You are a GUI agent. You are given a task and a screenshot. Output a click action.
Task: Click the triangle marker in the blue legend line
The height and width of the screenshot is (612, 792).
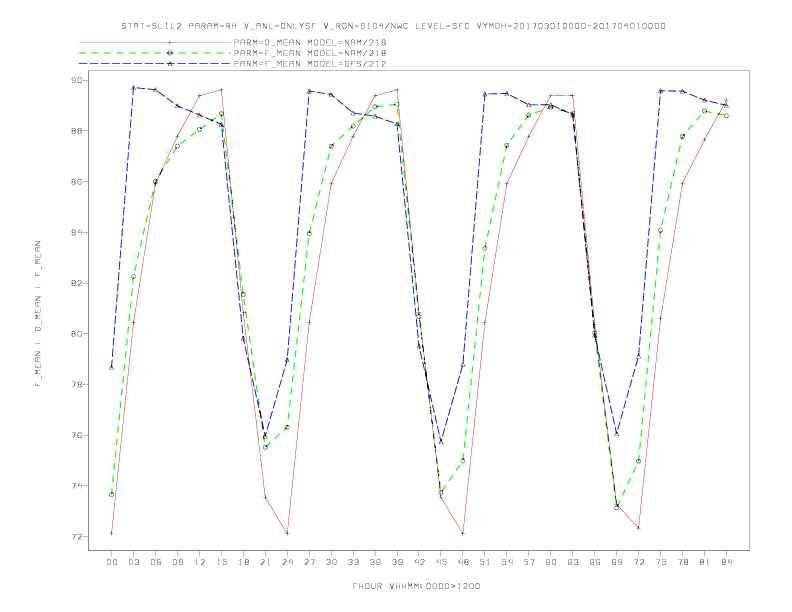[170, 64]
